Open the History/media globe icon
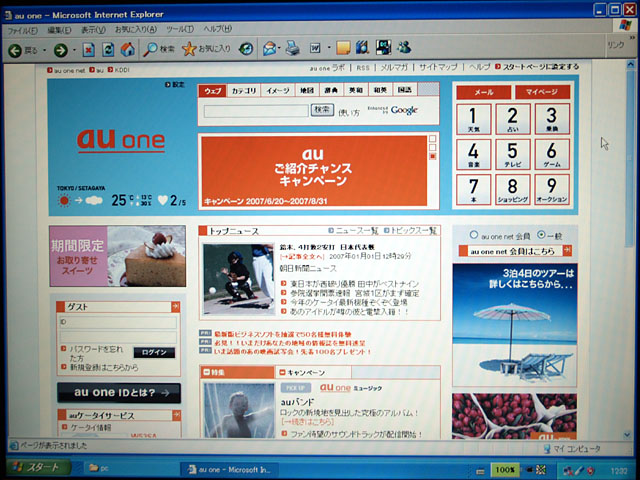Image resolution: width=640 pixels, height=480 pixels. point(246,49)
